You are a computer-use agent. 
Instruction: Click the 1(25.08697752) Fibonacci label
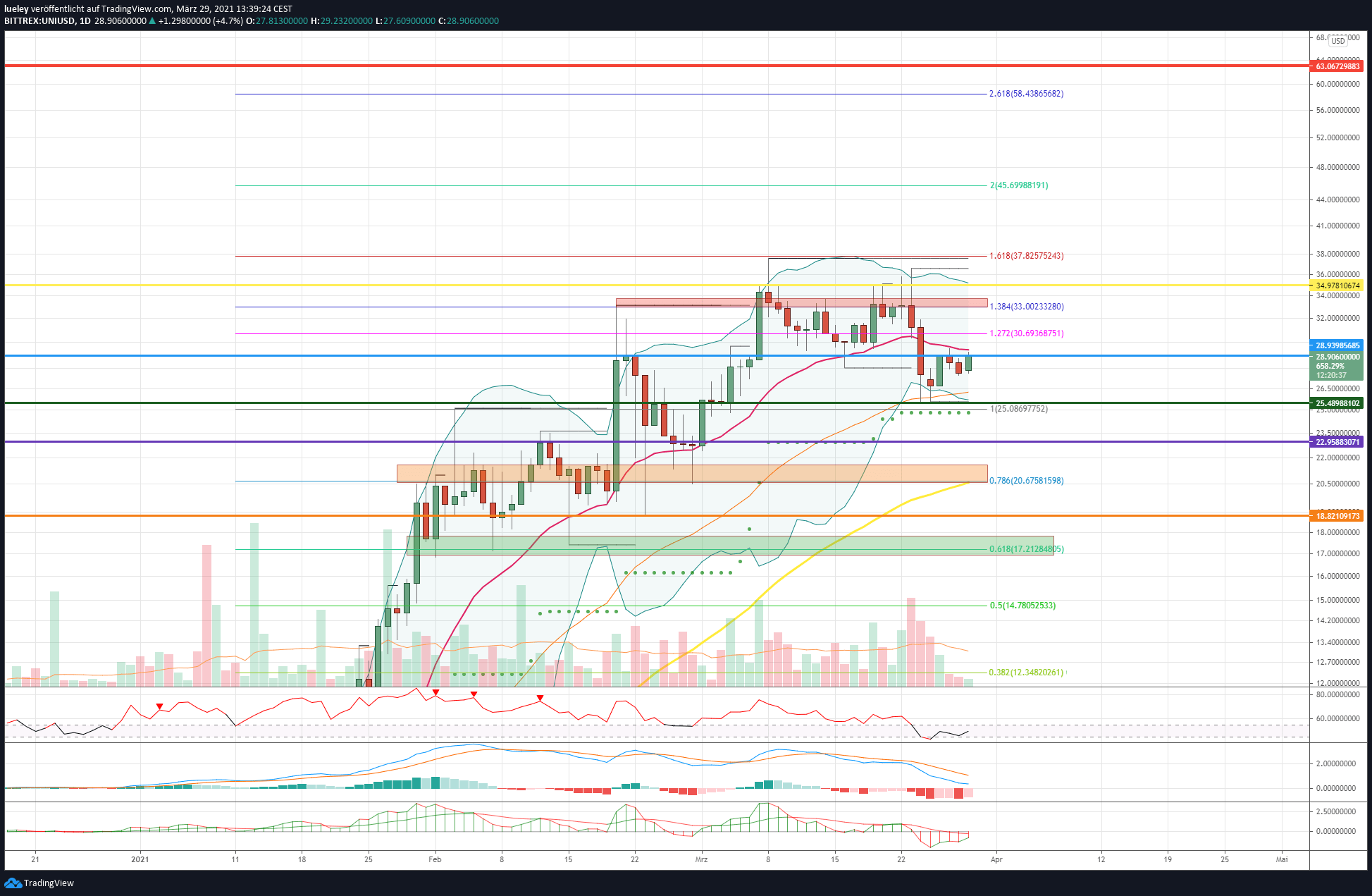tap(1019, 409)
